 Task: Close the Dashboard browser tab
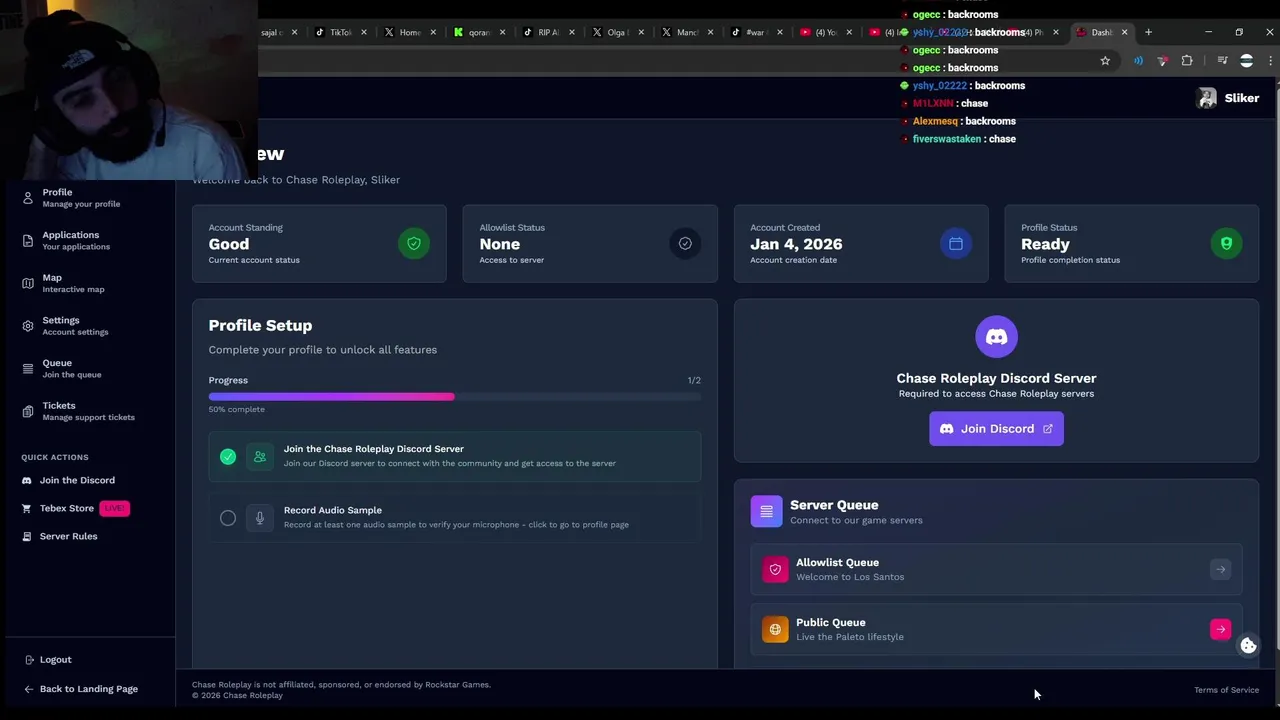(x=1124, y=32)
